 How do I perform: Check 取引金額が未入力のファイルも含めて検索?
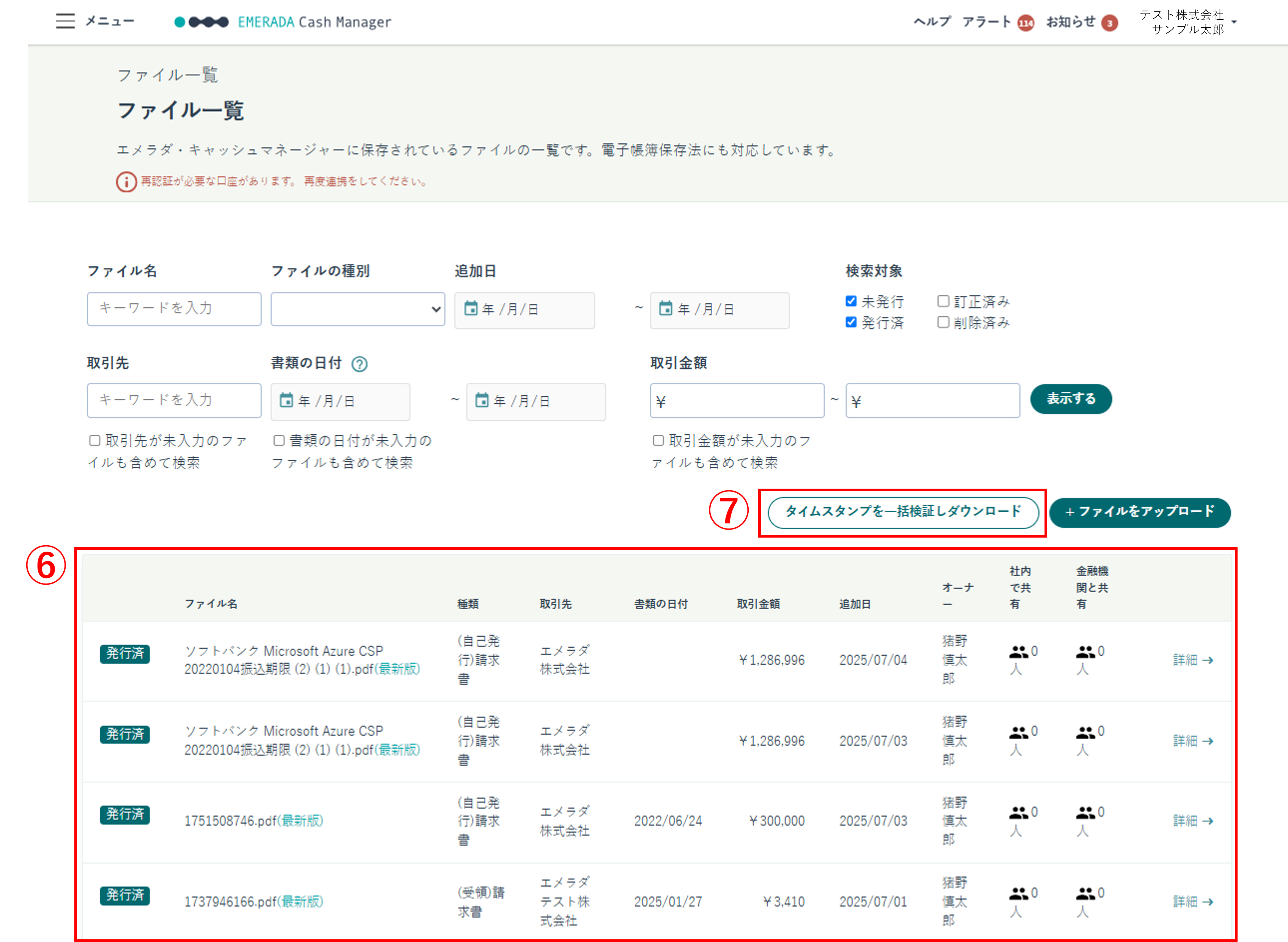pos(658,440)
